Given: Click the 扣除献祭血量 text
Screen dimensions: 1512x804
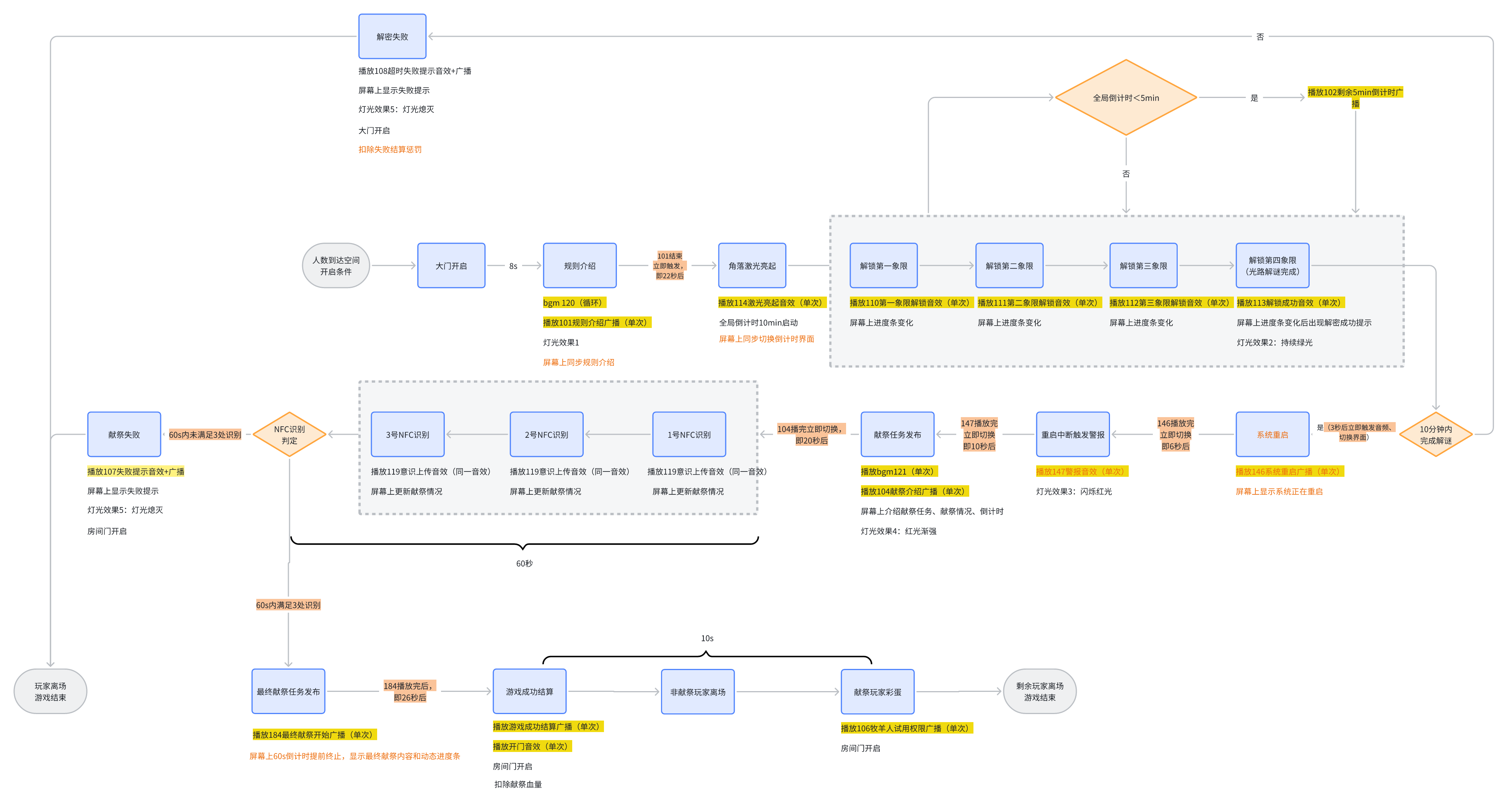Looking at the screenshot, I should pos(518,784).
